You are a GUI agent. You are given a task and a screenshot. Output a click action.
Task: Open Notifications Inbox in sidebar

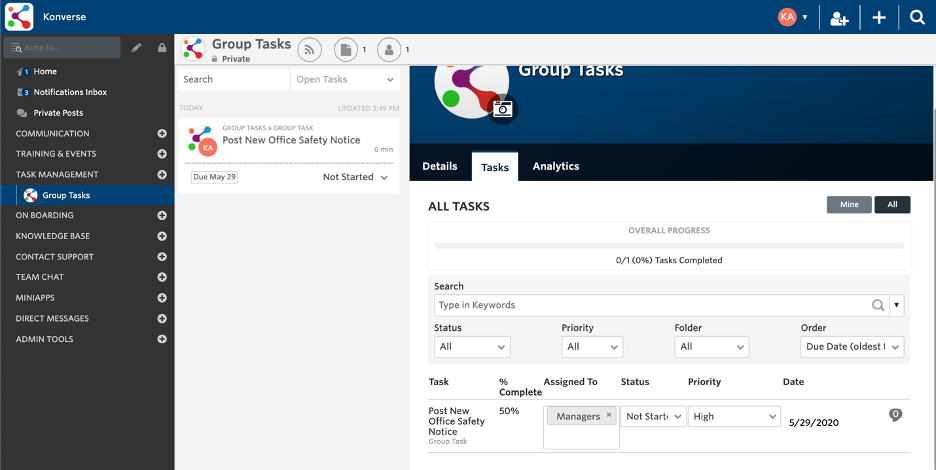click(x=70, y=92)
